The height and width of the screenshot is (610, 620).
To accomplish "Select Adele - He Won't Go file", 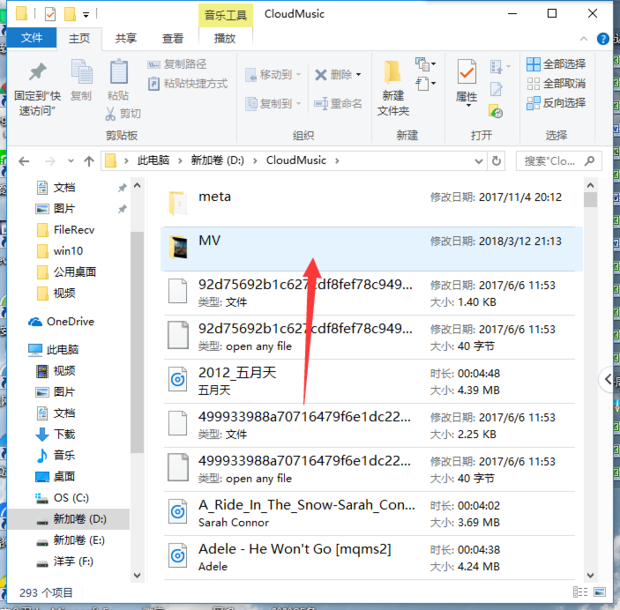I will [x=370, y=557].
